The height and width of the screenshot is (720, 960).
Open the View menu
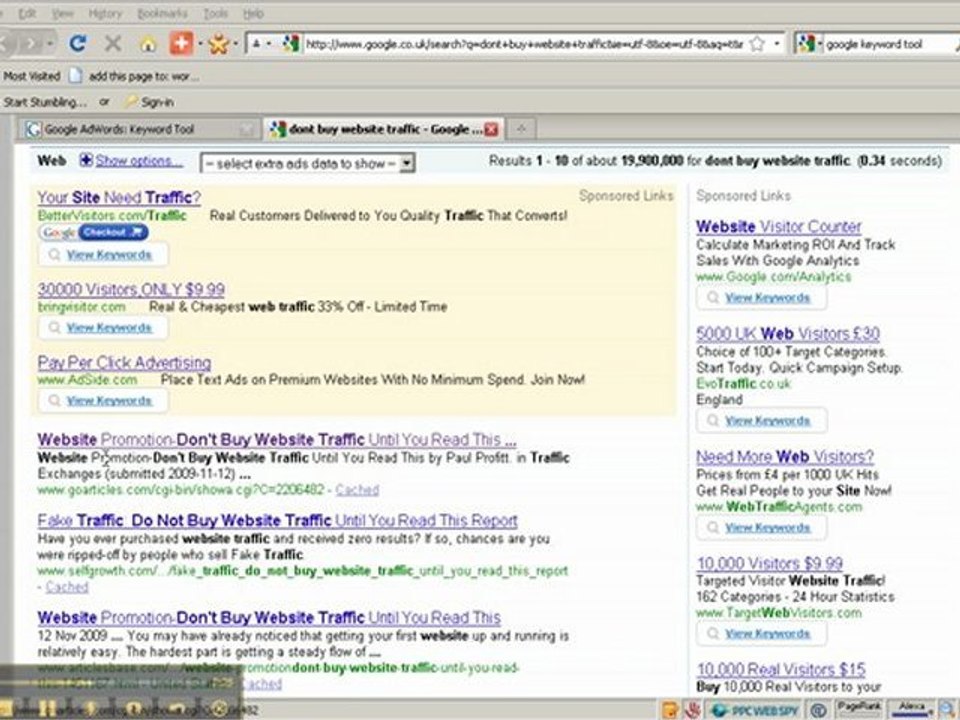coord(62,13)
